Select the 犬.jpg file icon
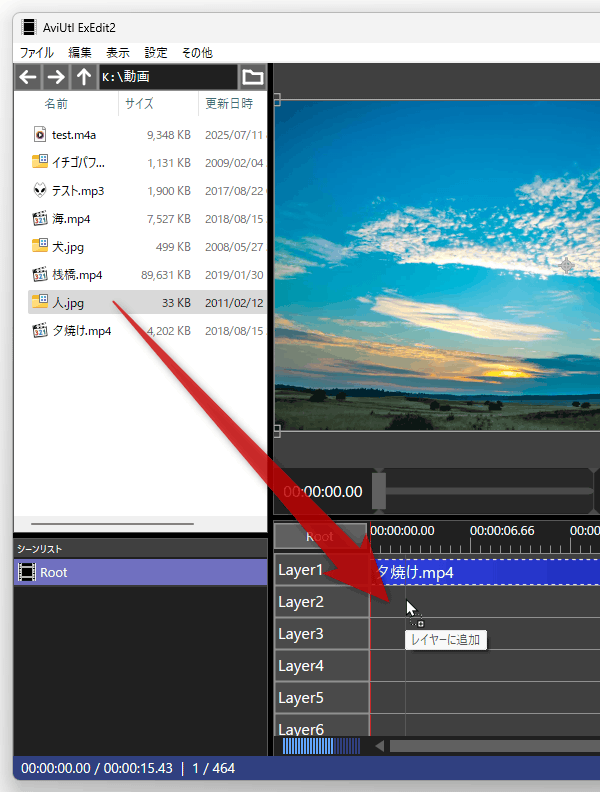The height and width of the screenshot is (792, 600). coord(40,246)
